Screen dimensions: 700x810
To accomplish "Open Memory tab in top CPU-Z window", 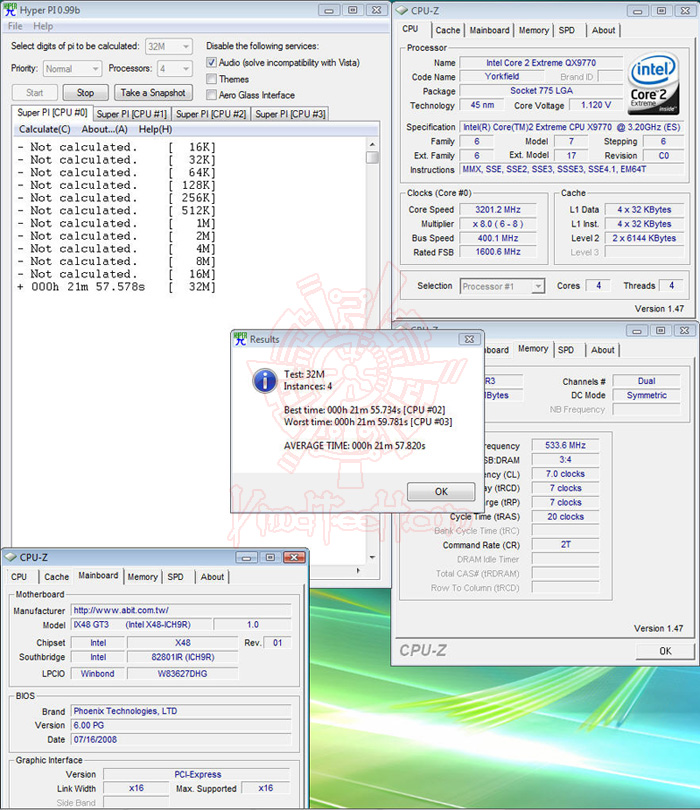I will click(534, 30).
